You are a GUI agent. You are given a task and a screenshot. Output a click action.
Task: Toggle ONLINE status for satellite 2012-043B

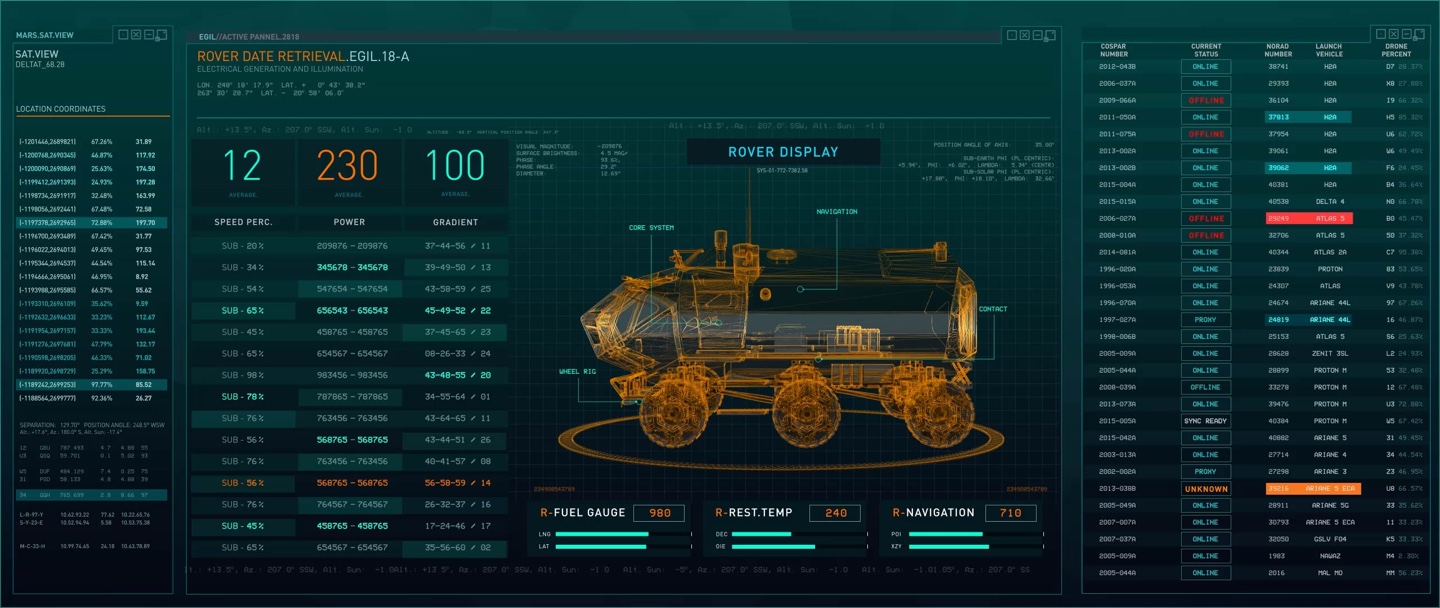coord(1205,67)
